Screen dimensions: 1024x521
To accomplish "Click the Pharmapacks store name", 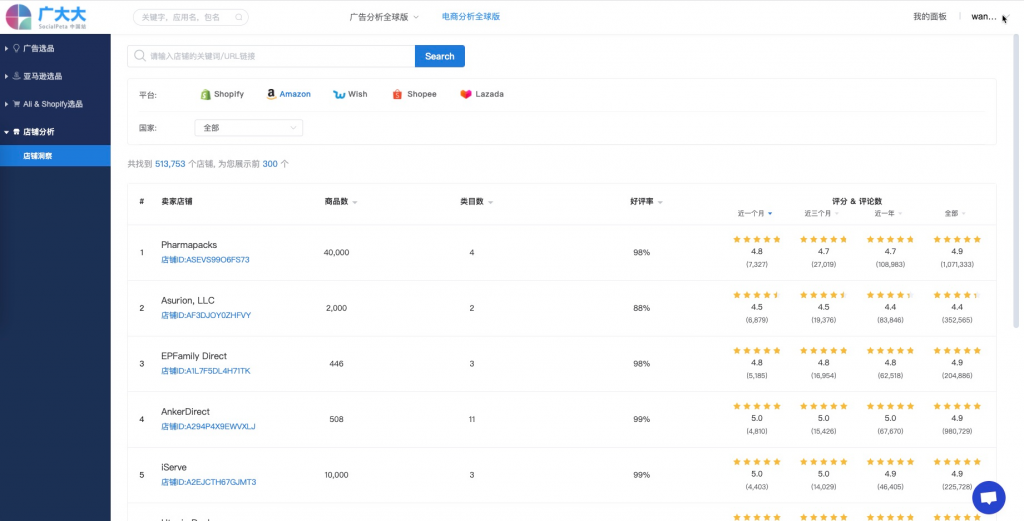I will 189,245.
